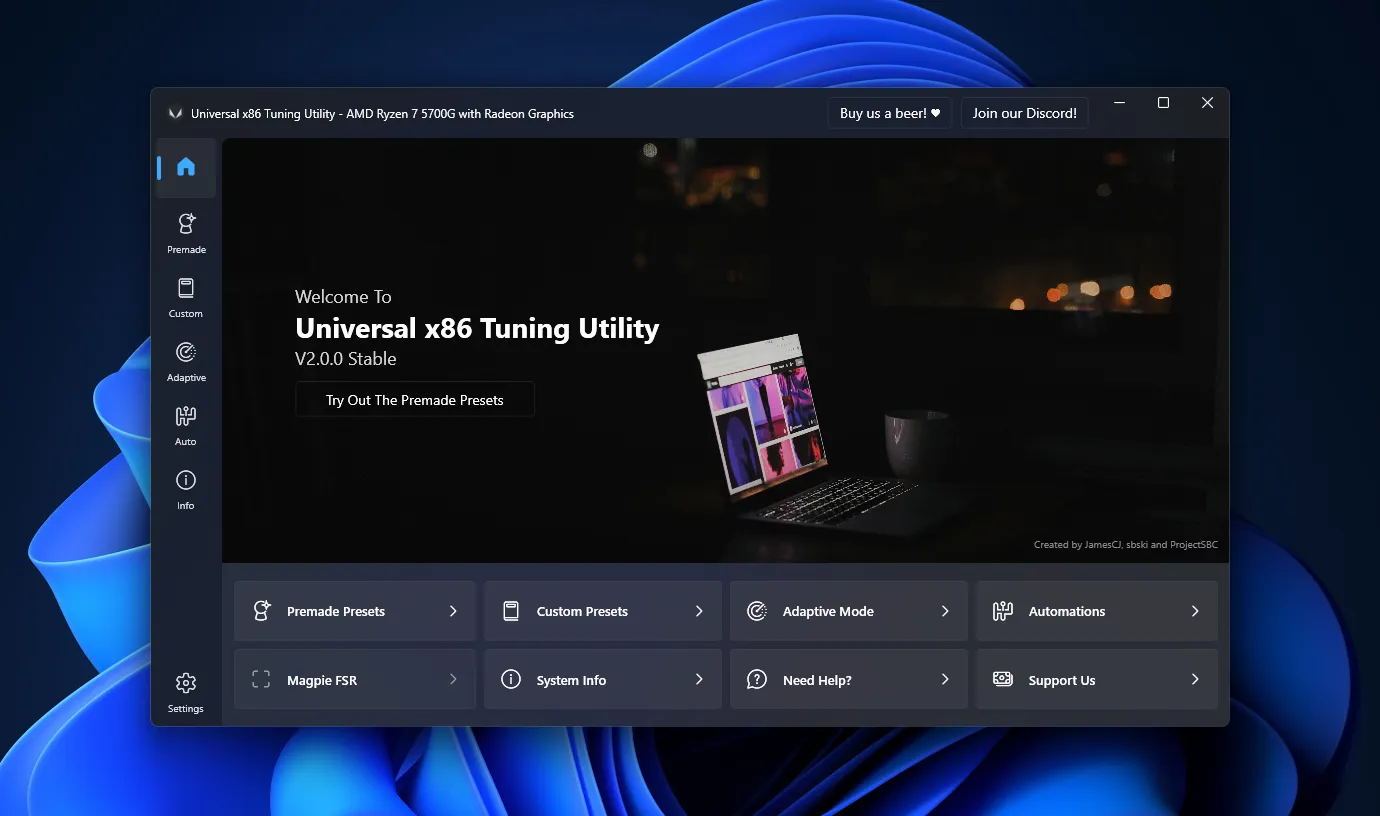
Task: Open the Adaptive Mode card label
Action: pos(828,612)
